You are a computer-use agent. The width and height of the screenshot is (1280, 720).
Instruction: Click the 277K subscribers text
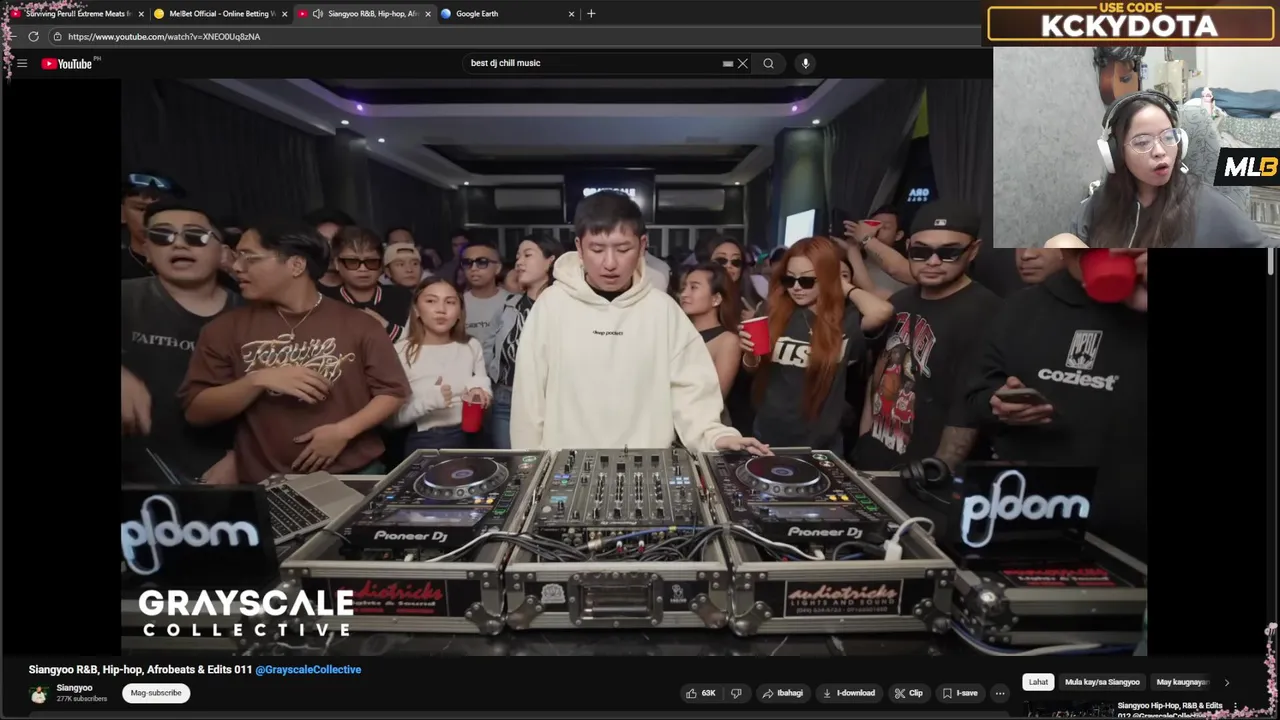[82, 699]
